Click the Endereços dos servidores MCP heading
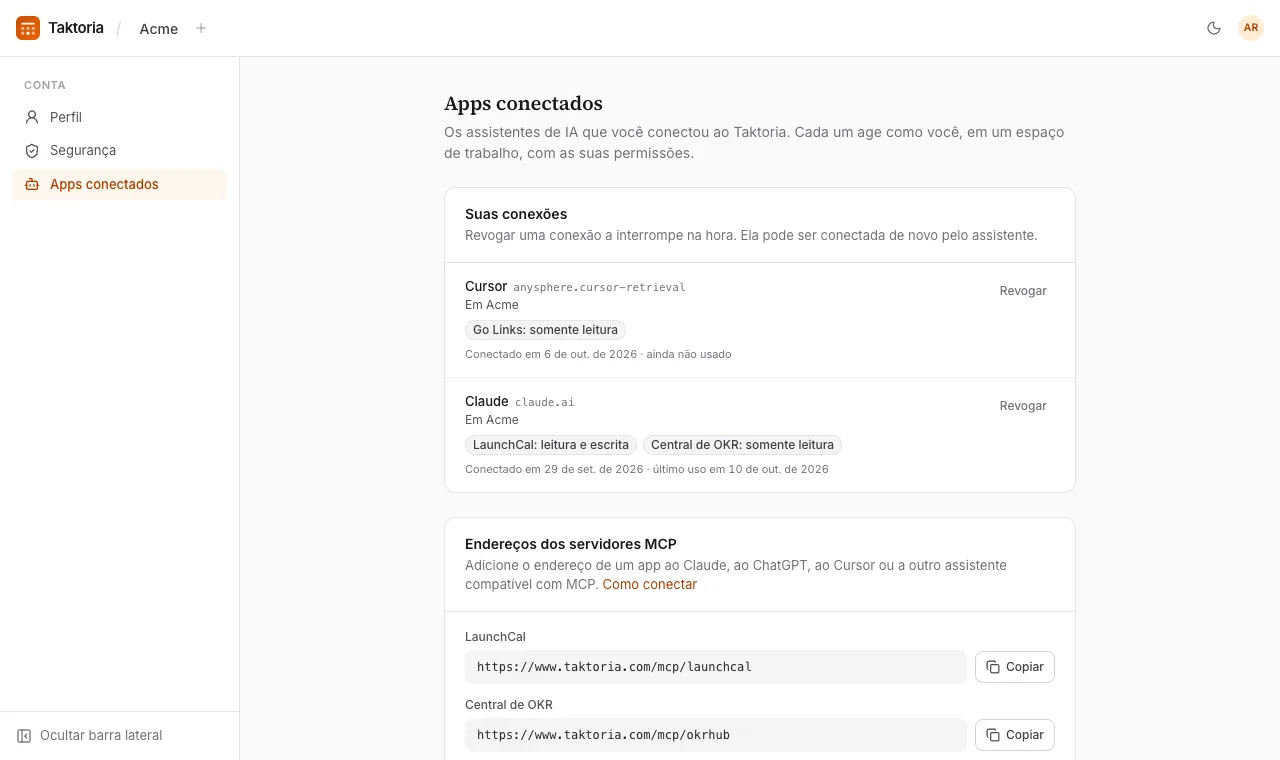 [571, 544]
